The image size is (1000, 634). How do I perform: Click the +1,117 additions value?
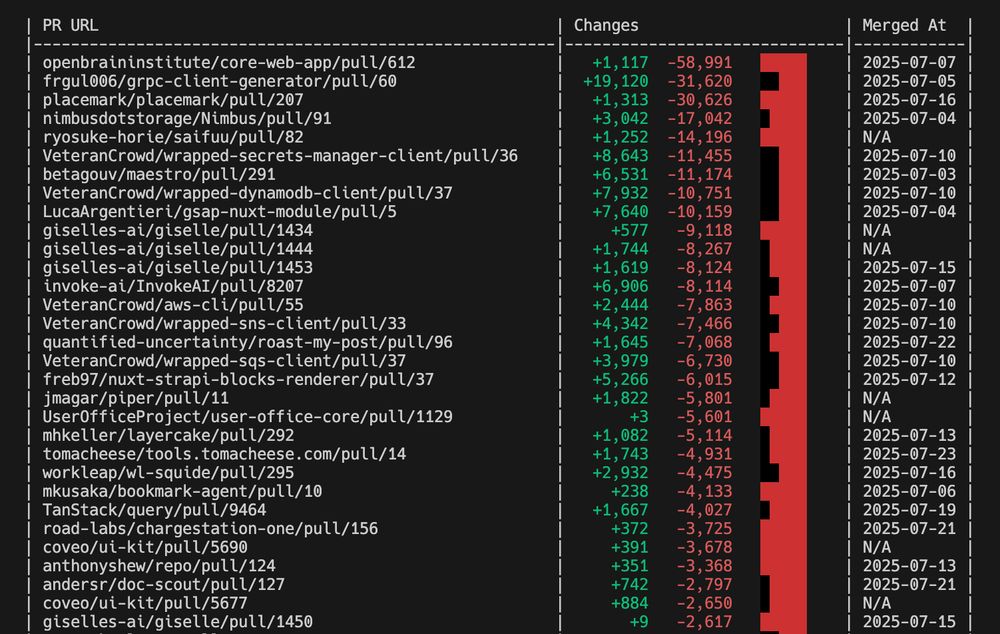(620, 63)
